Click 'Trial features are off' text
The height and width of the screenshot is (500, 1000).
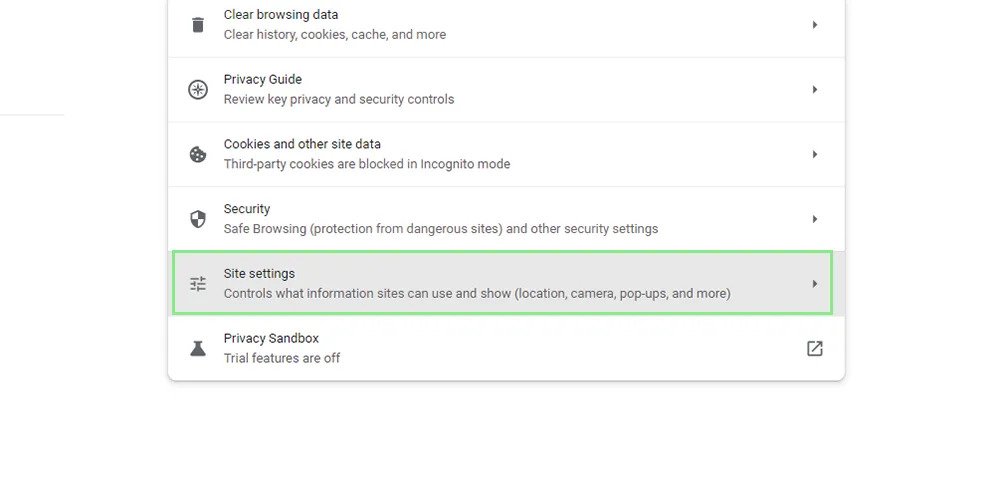click(282, 358)
